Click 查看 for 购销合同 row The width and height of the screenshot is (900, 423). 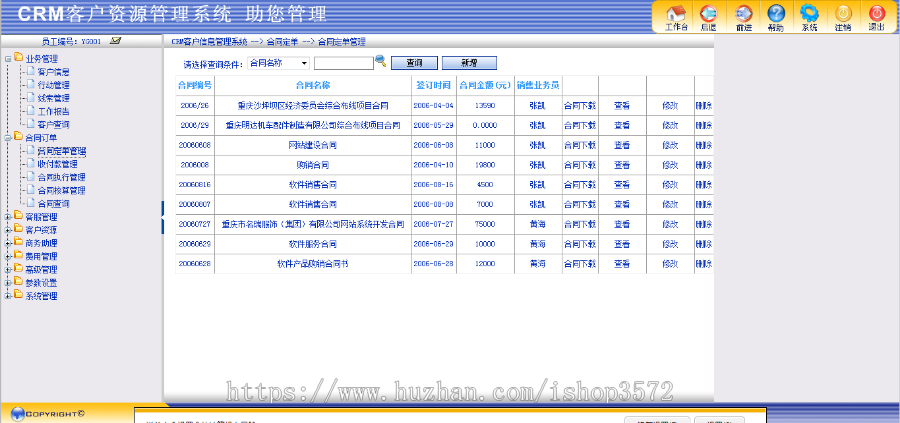[622, 165]
